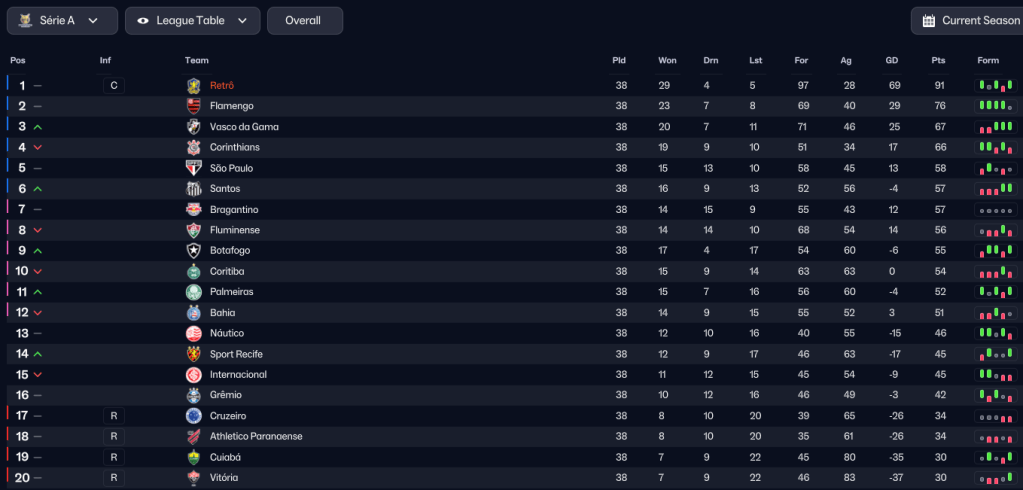Screen dimensions: 1023x490
Task: Click the São Paulo crest icon
Action: (x=194, y=168)
